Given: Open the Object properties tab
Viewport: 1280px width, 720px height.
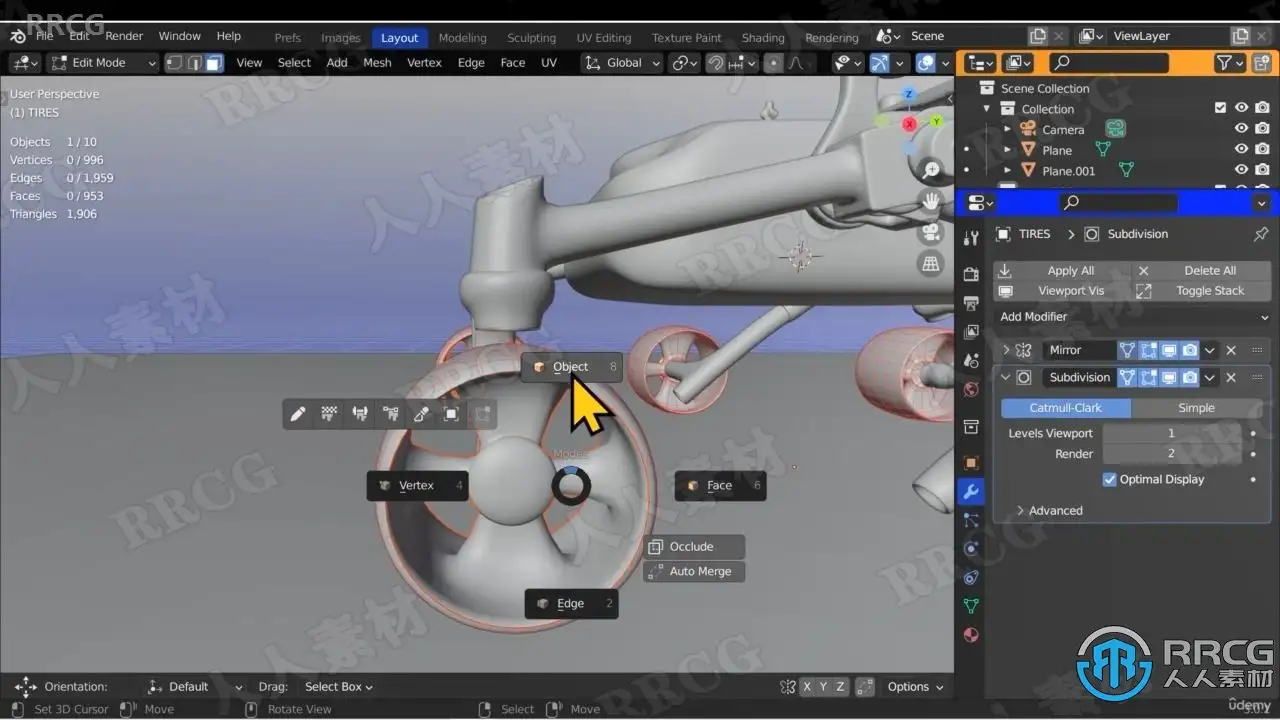Looking at the screenshot, I should click(970, 463).
